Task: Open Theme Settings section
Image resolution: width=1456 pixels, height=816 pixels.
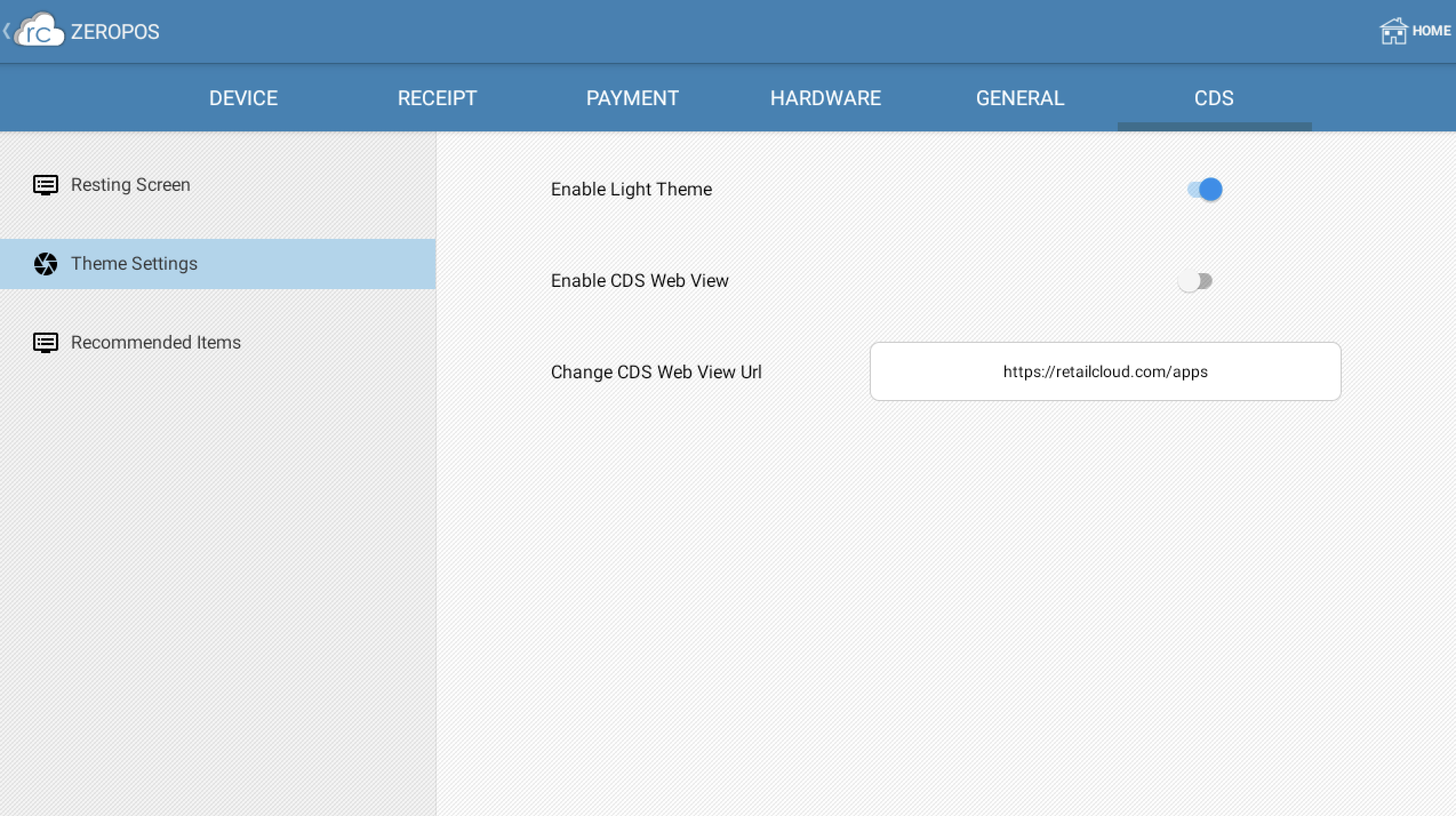Action: [x=134, y=263]
